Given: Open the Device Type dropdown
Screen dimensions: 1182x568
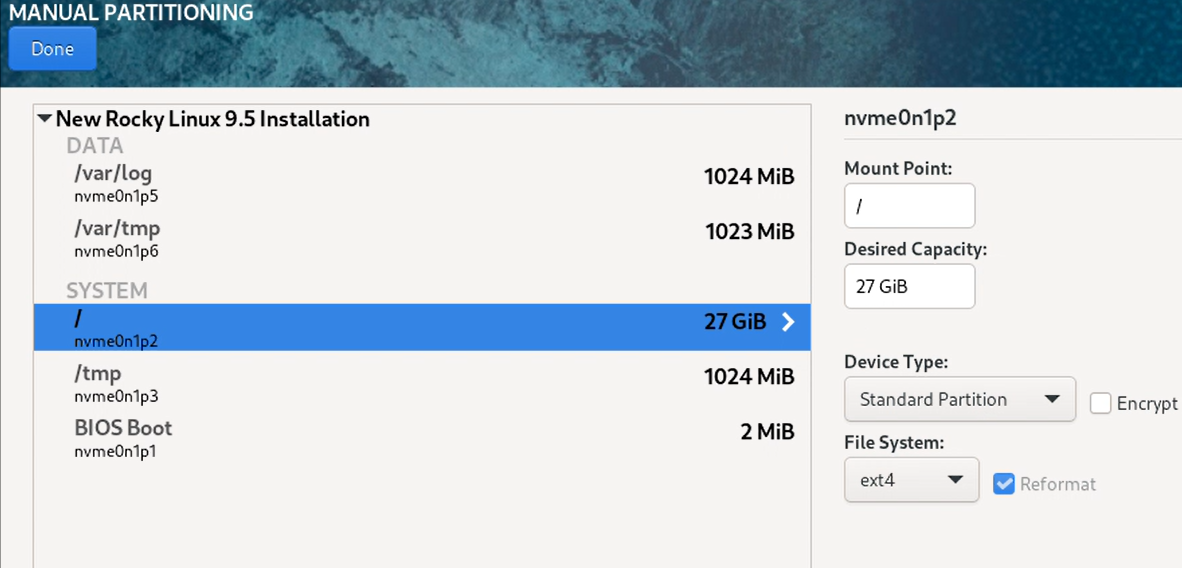Looking at the screenshot, I should point(960,399).
